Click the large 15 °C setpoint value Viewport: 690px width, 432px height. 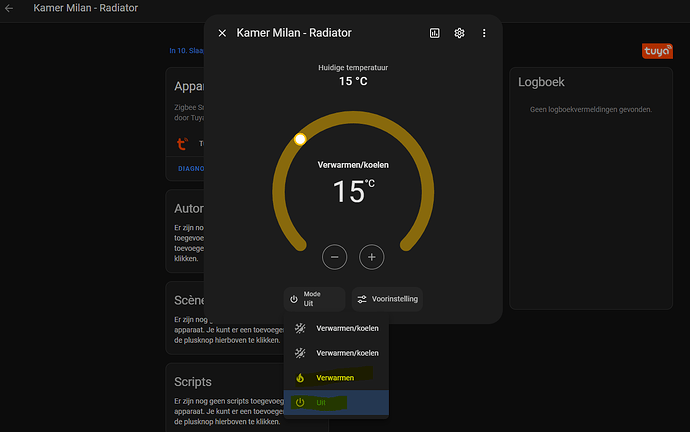(x=353, y=191)
